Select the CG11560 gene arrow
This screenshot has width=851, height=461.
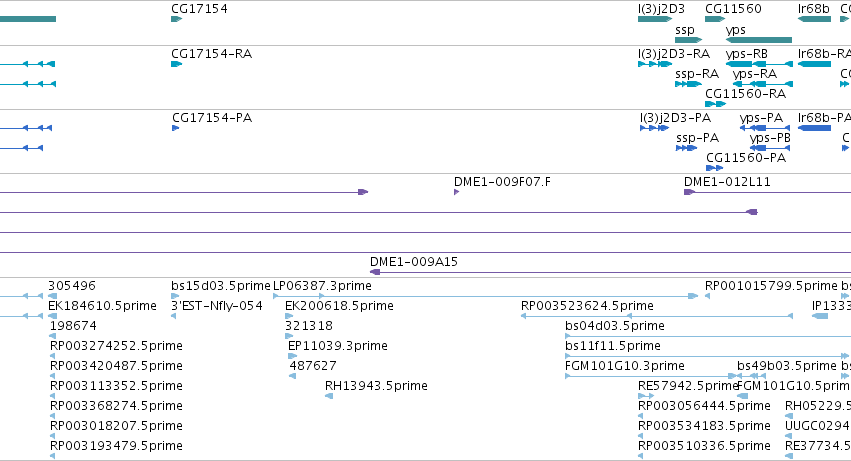click(715, 19)
